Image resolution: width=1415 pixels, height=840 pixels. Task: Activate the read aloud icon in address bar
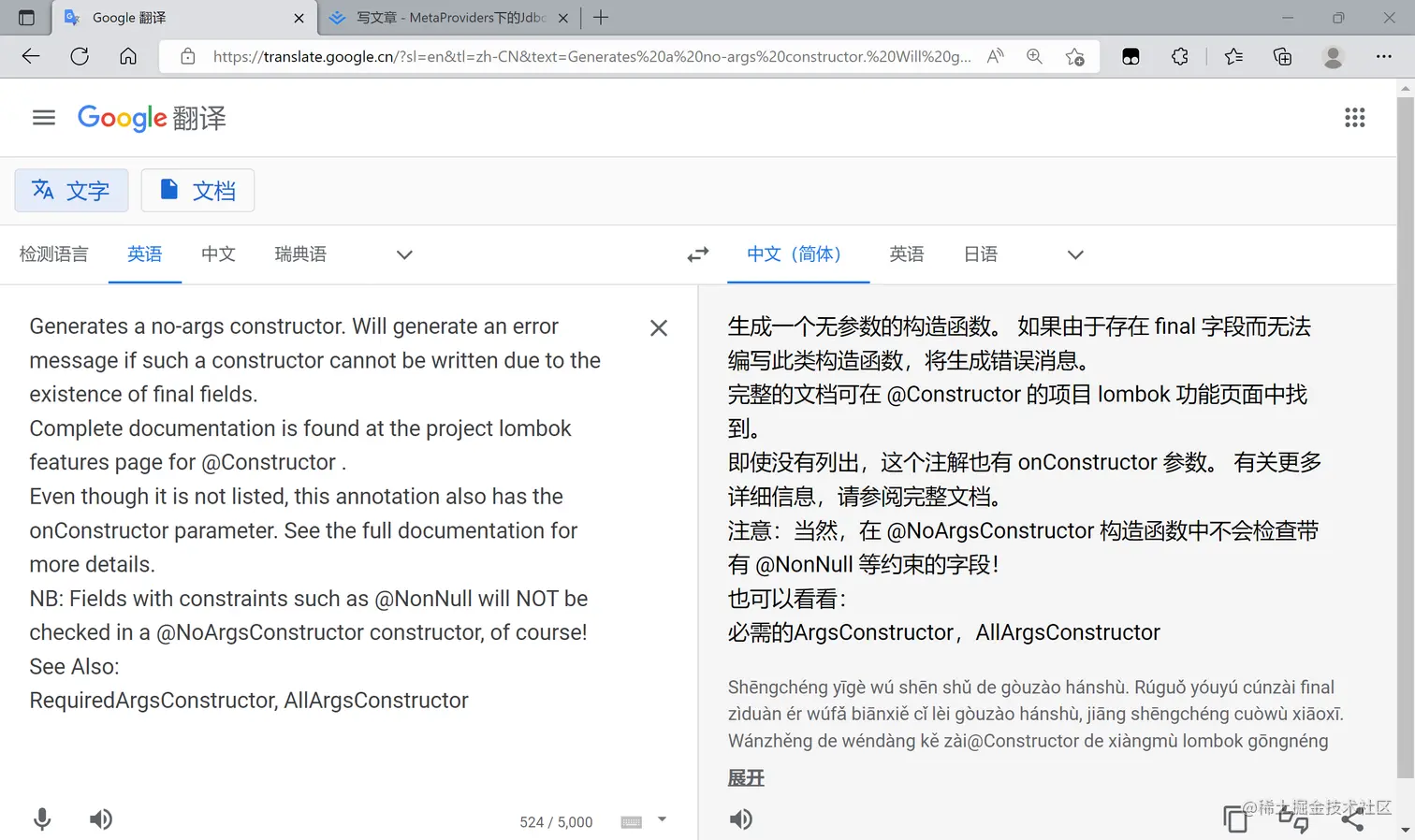996,56
